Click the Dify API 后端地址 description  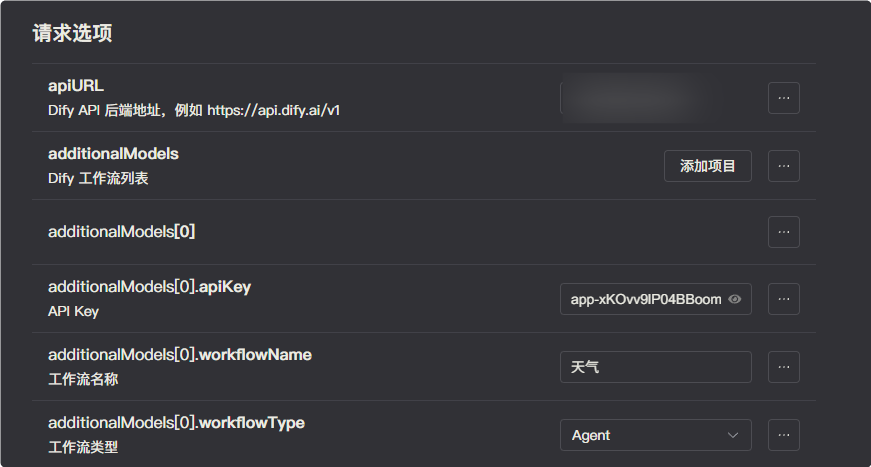point(194,111)
